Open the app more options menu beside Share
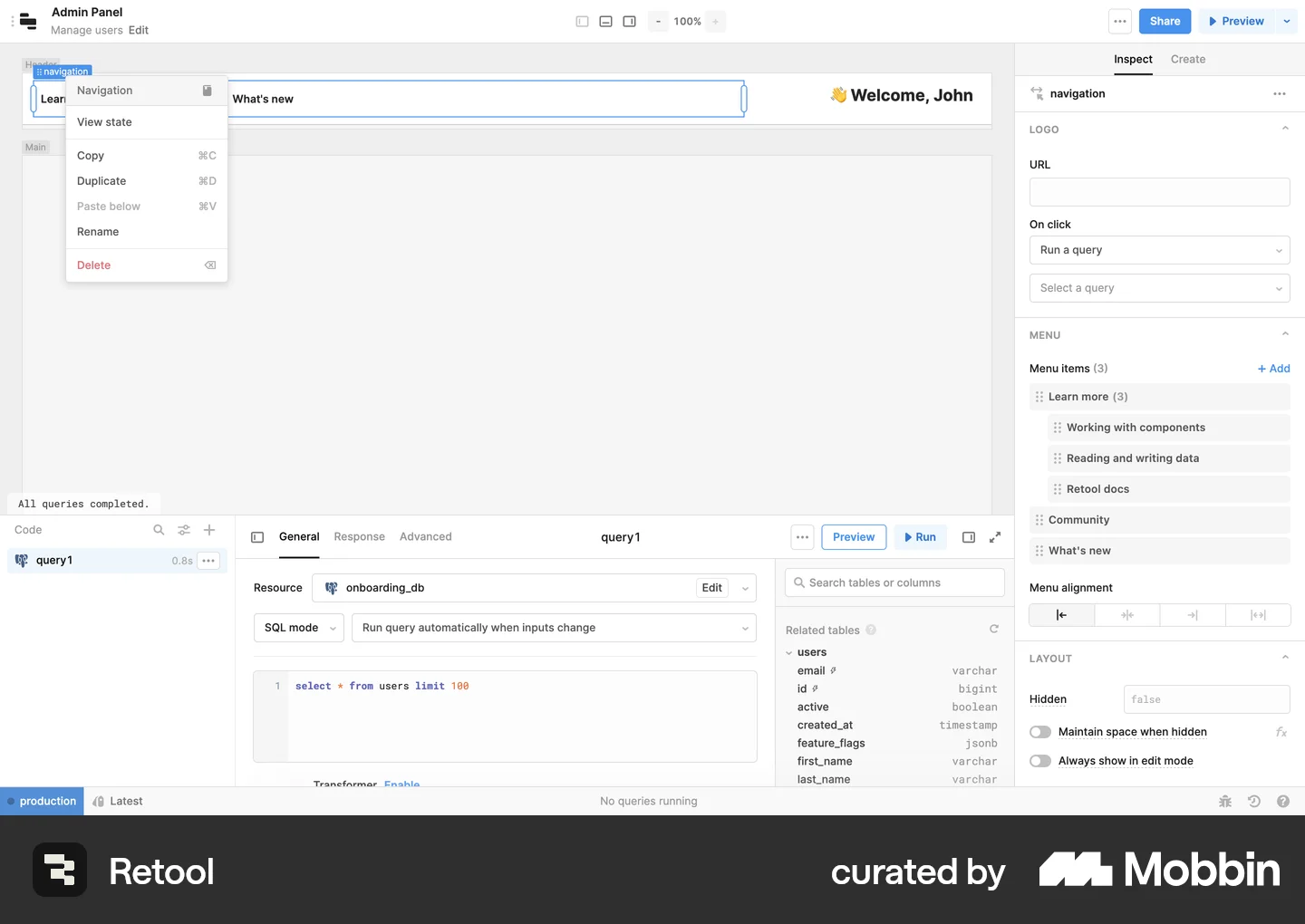 click(x=1120, y=22)
